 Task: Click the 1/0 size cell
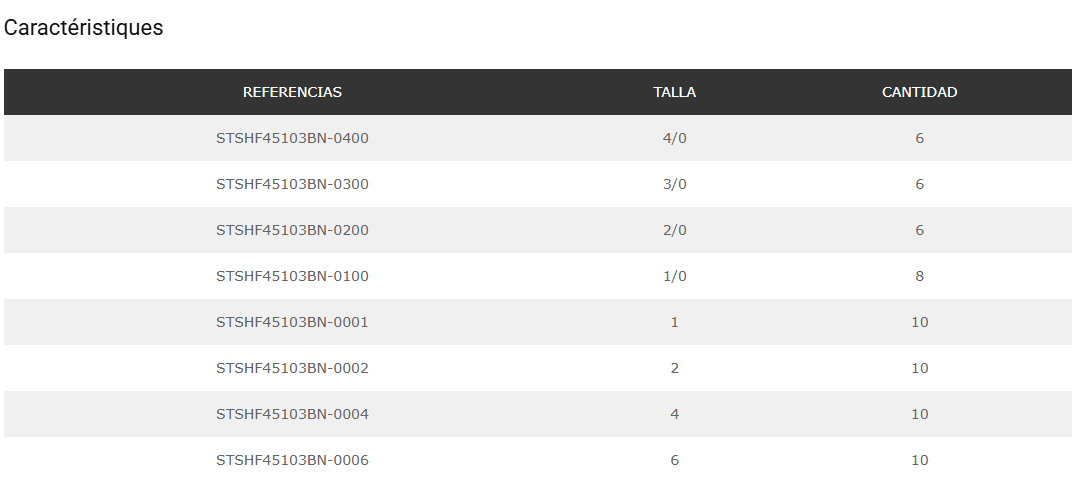[675, 276]
